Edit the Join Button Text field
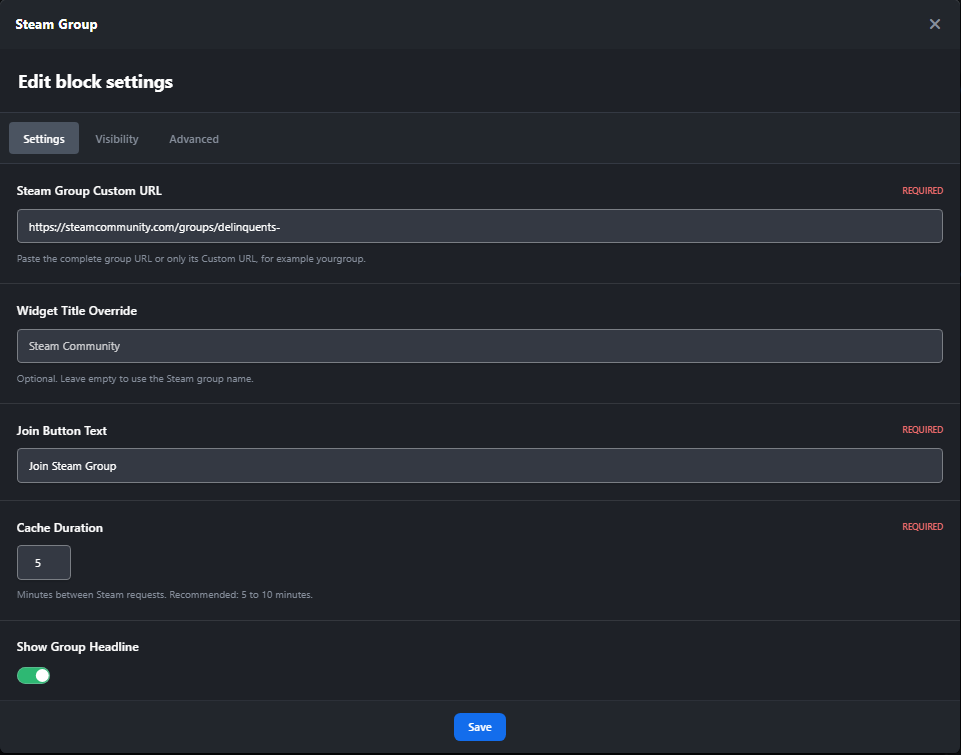The width and height of the screenshot is (961, 755). coord(479,465)
